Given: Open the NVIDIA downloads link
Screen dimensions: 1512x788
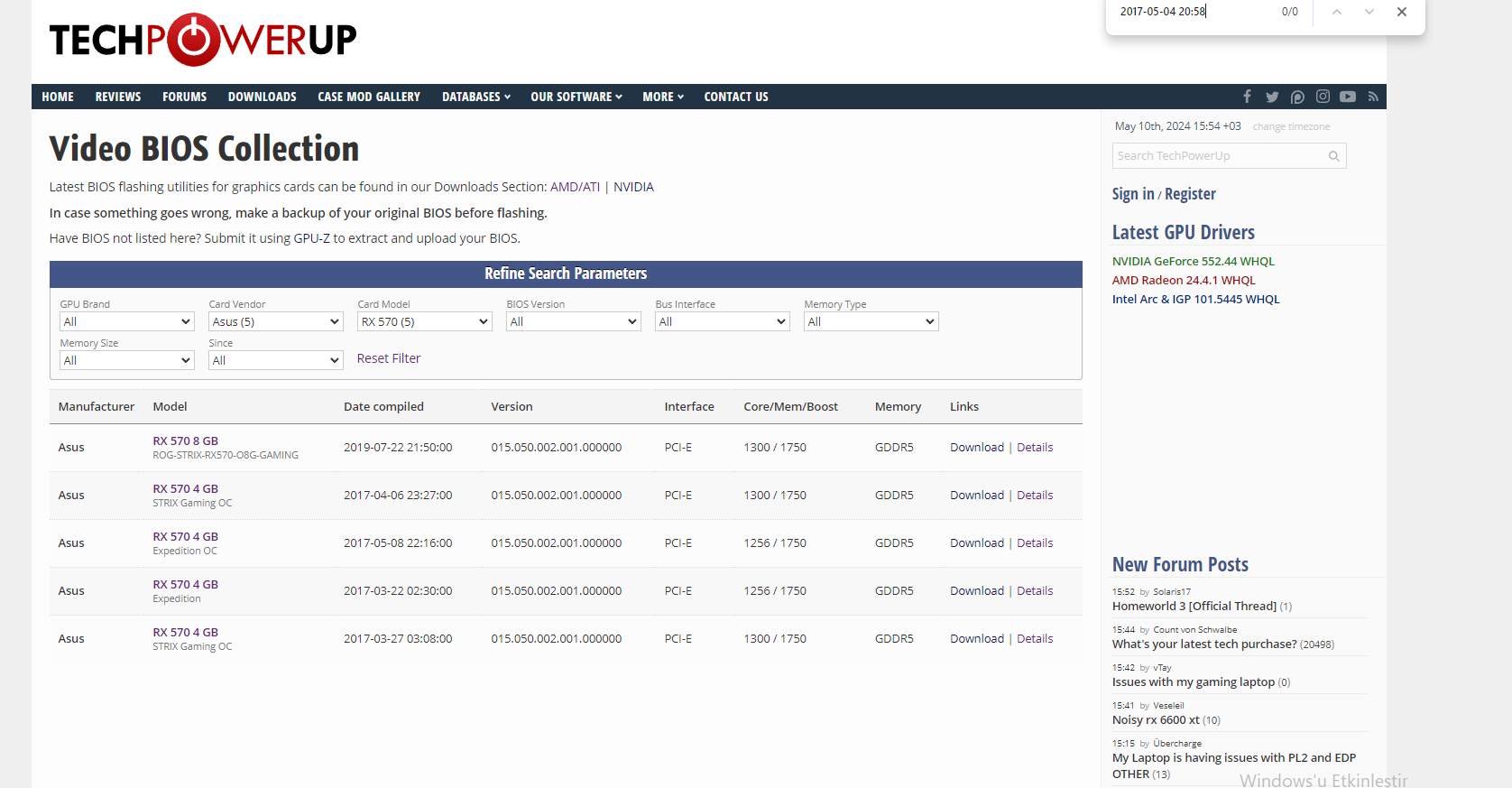Looking at the screenshot, I should pyautogui.click(x=633, y=187).
